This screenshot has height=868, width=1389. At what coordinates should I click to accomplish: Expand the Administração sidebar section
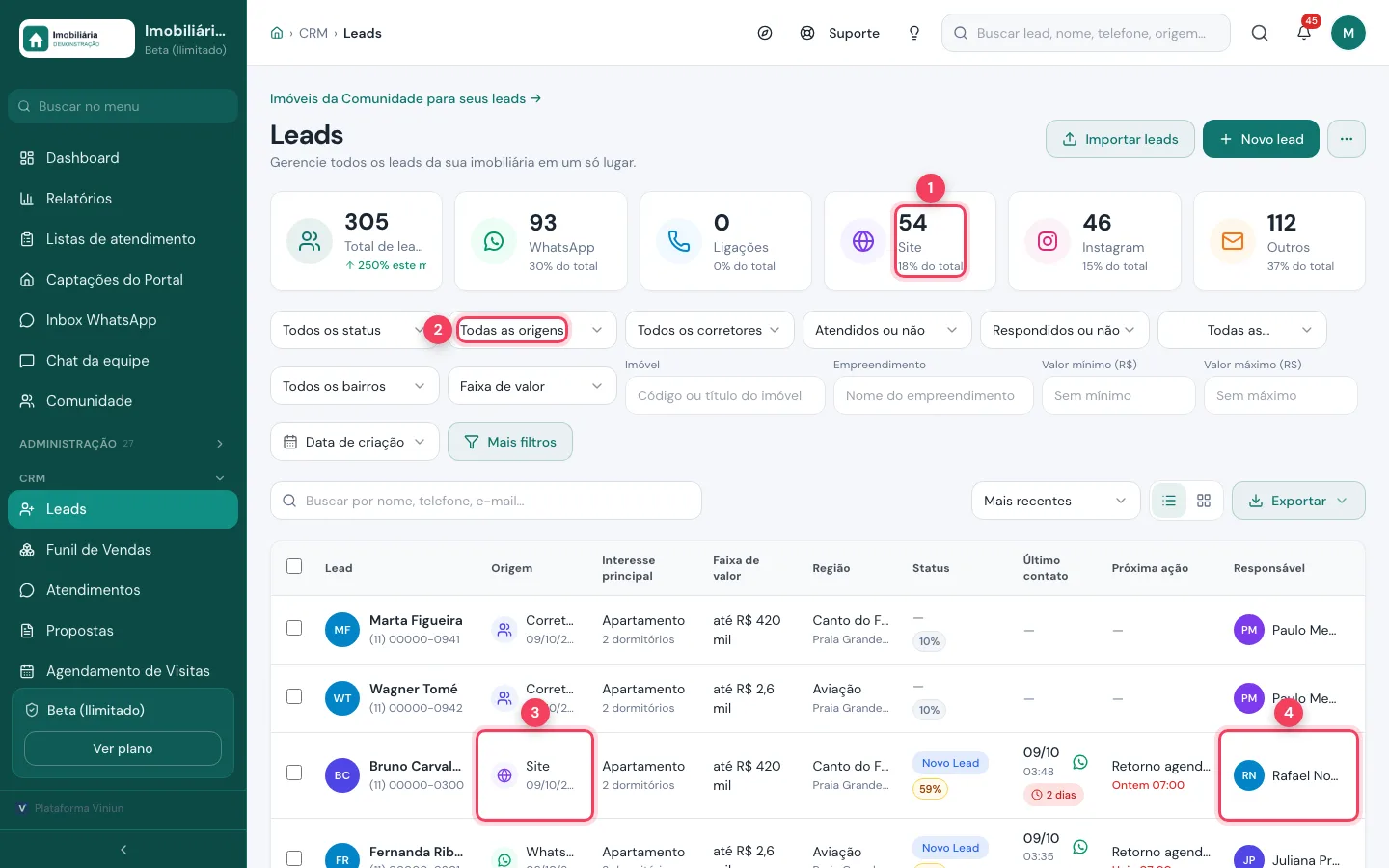click(x=123, y=444)
